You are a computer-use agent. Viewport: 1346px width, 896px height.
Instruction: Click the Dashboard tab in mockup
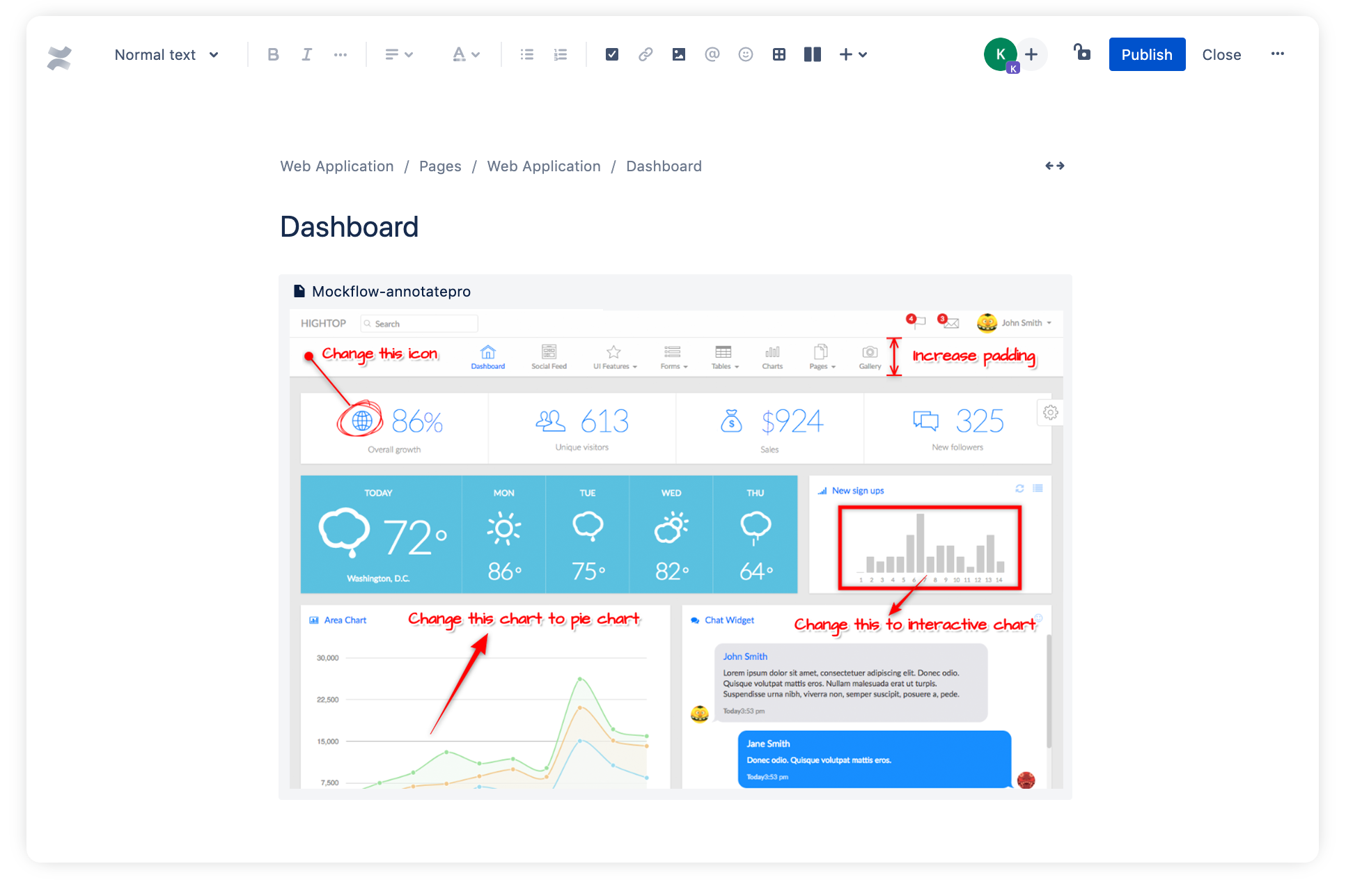click(488, 357)
